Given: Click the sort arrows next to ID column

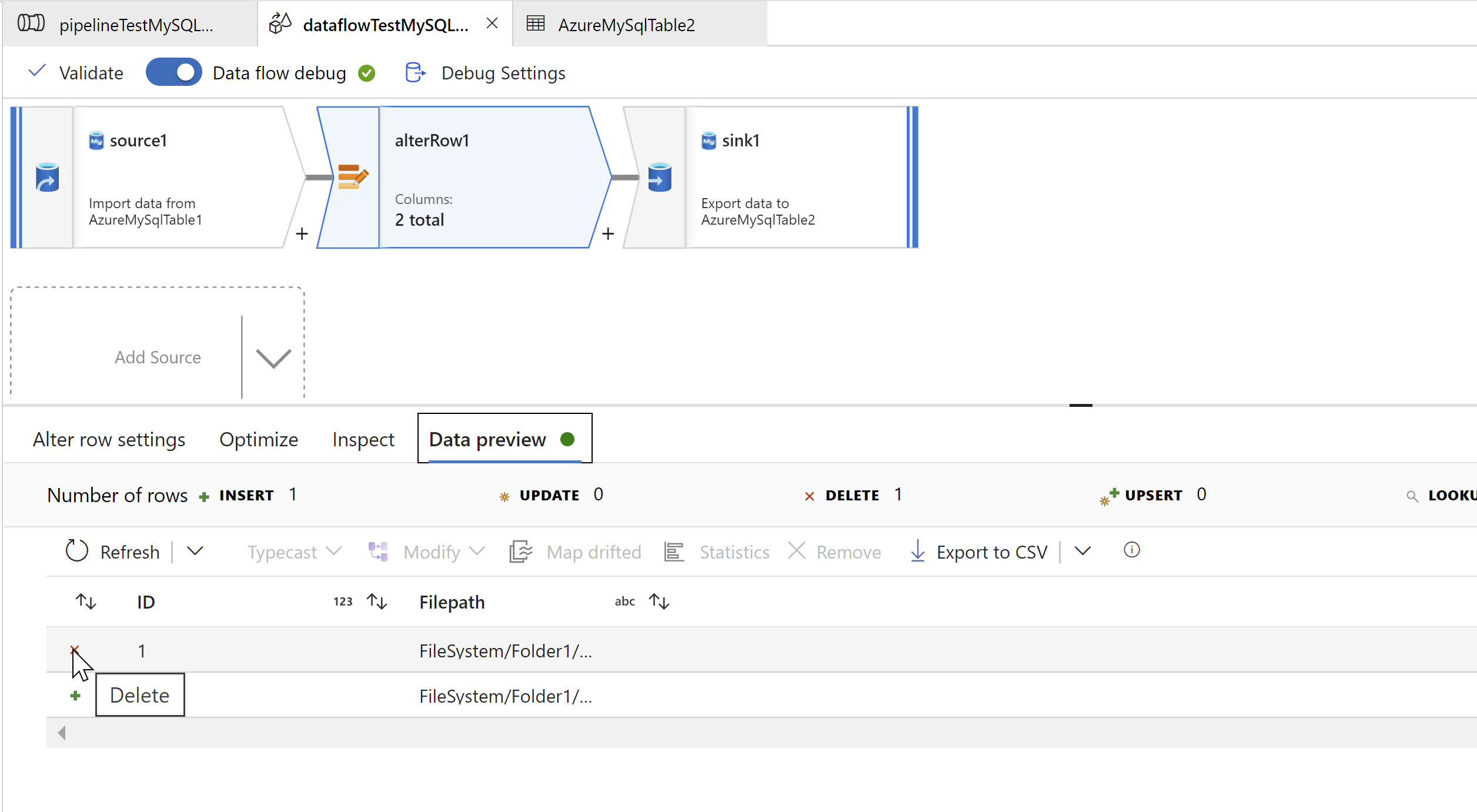Looking at the screenshot, I should (x=376, y=602).
